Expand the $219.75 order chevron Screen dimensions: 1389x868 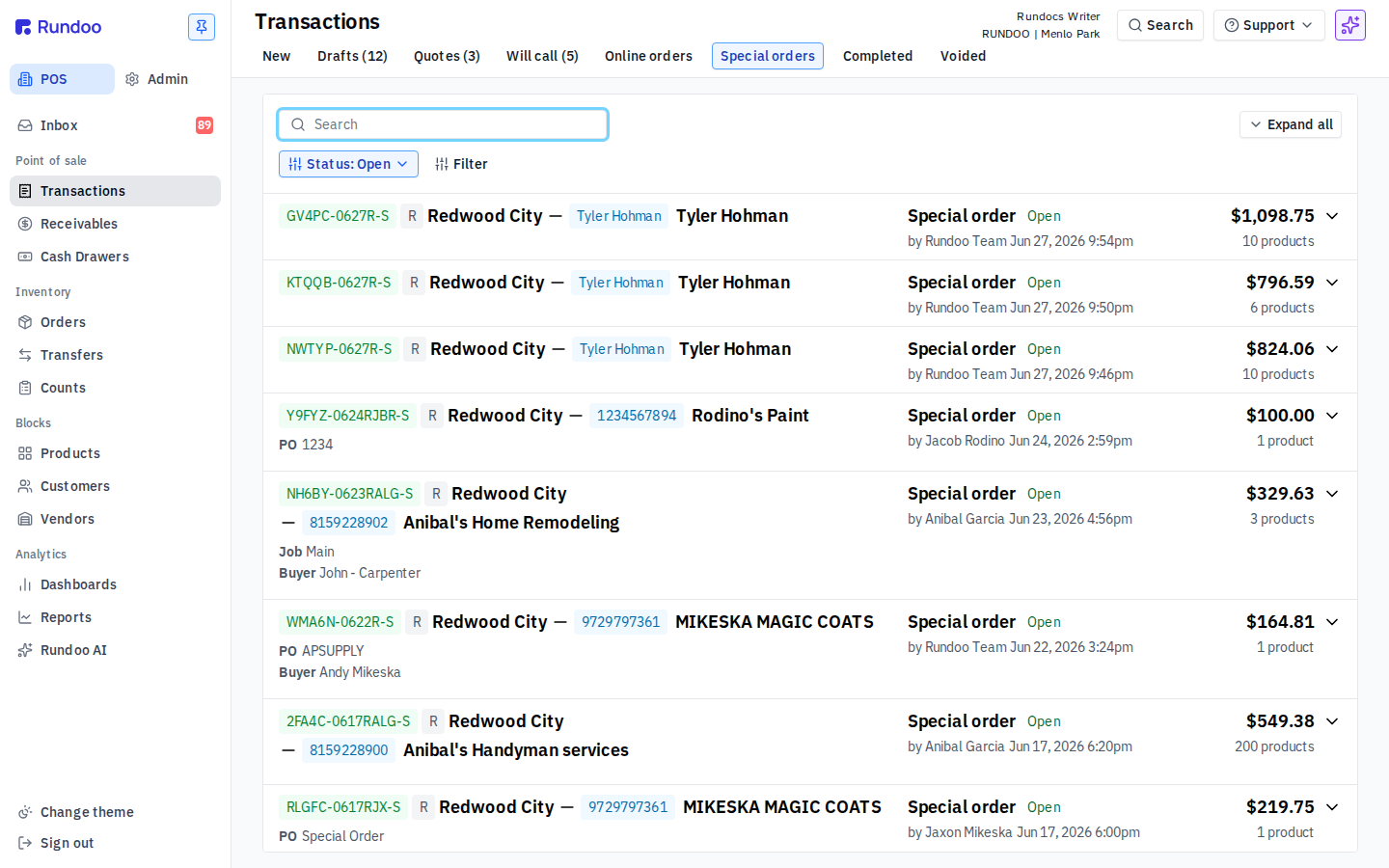point(1332,807)
